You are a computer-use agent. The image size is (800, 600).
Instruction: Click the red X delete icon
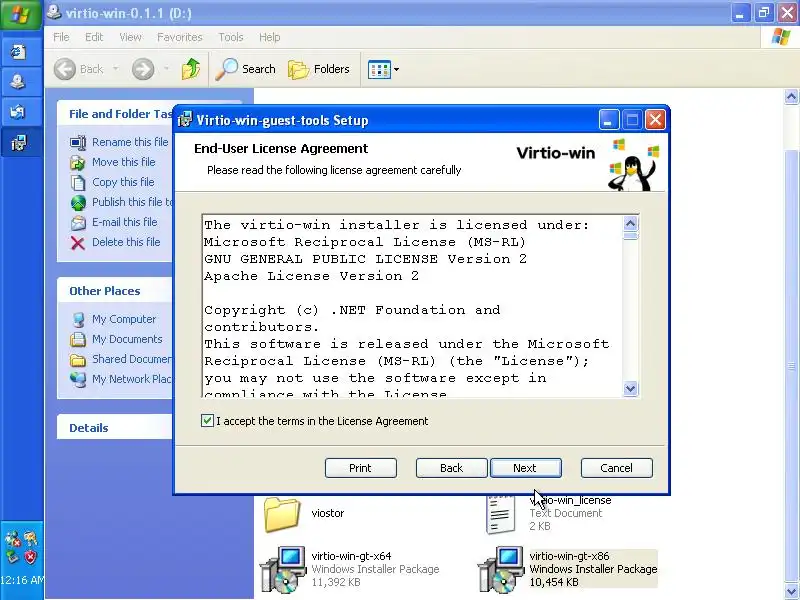78,243
